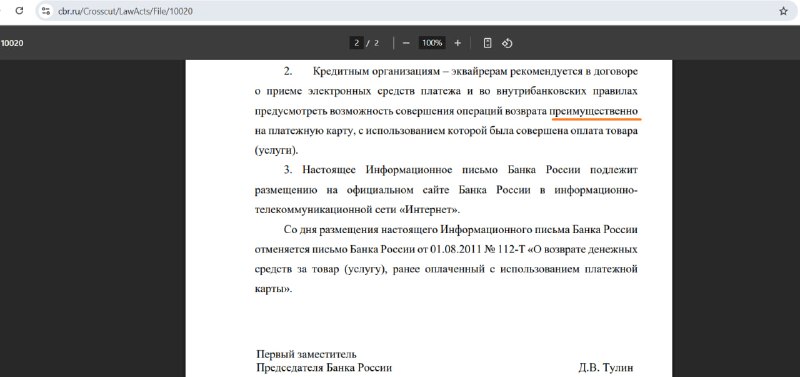Zoom out with the minus icon
Screen dimensions: 800x377
(406, 43)
